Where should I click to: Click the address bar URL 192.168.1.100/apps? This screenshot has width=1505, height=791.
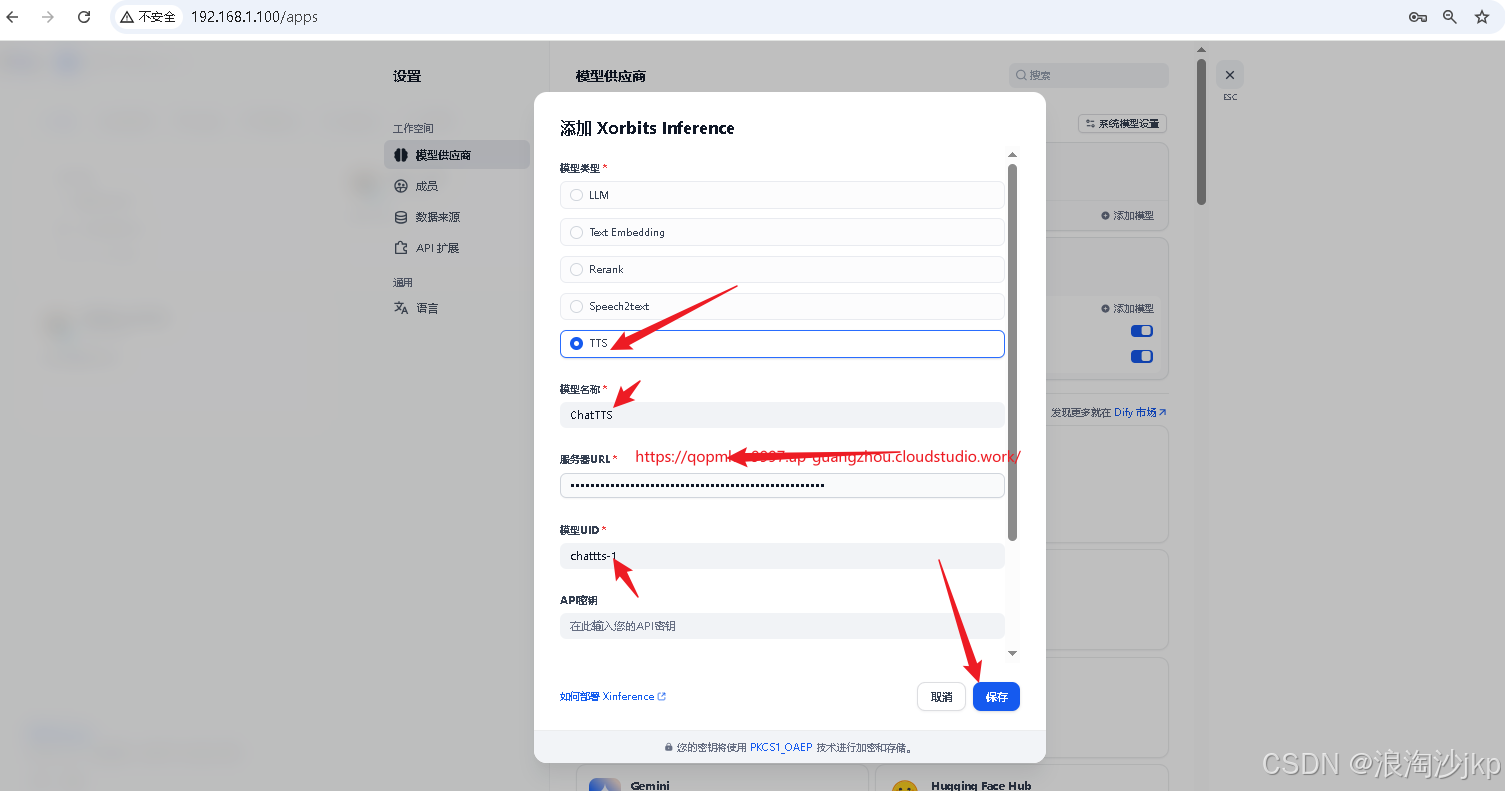click(x=254, y=17)
